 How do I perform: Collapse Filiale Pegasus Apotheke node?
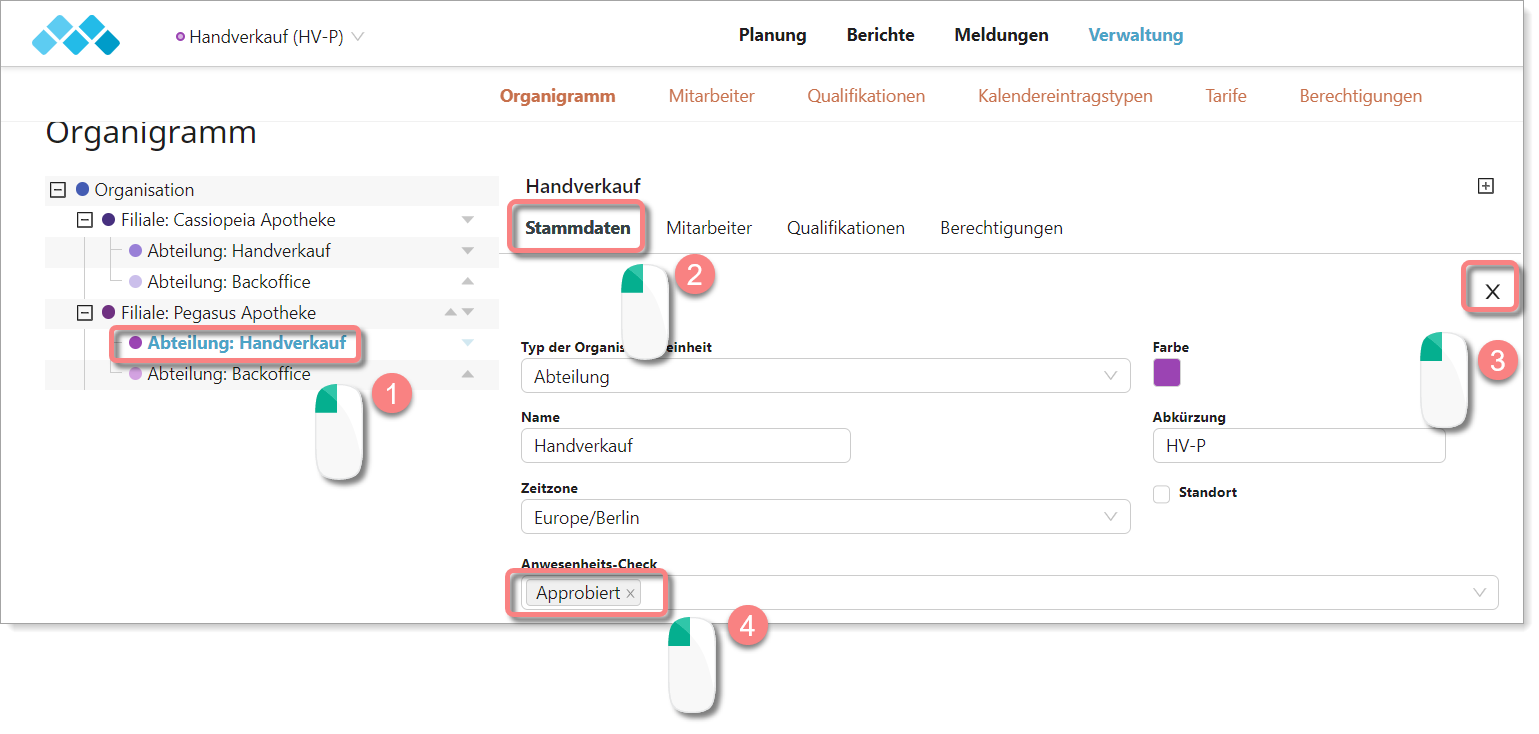[x=85, y=313]
